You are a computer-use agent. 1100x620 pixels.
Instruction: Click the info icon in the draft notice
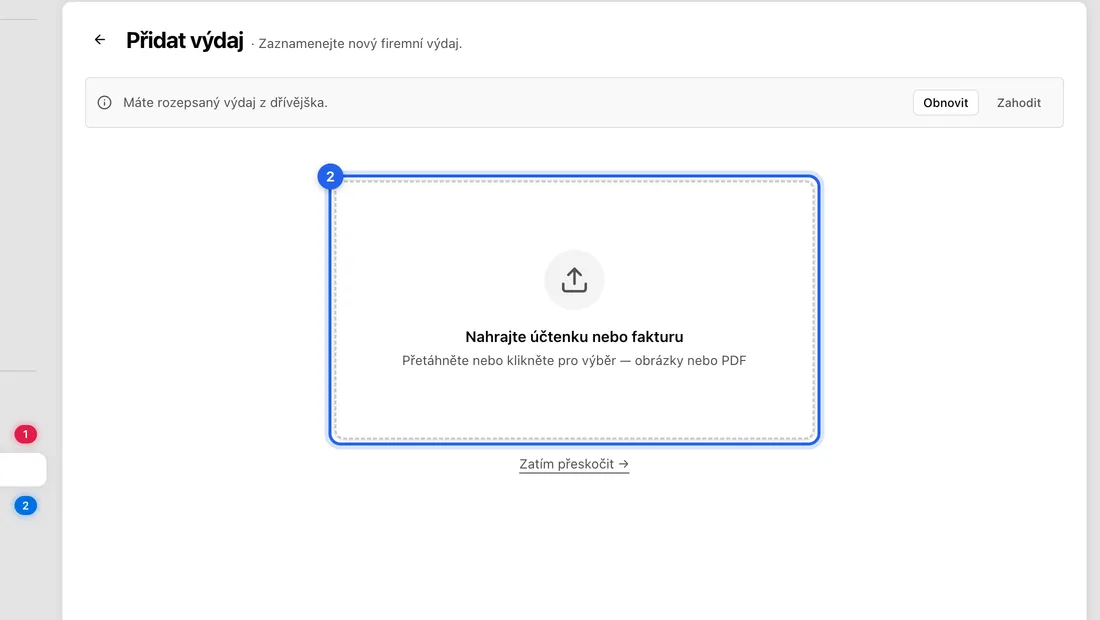(105, 102)
